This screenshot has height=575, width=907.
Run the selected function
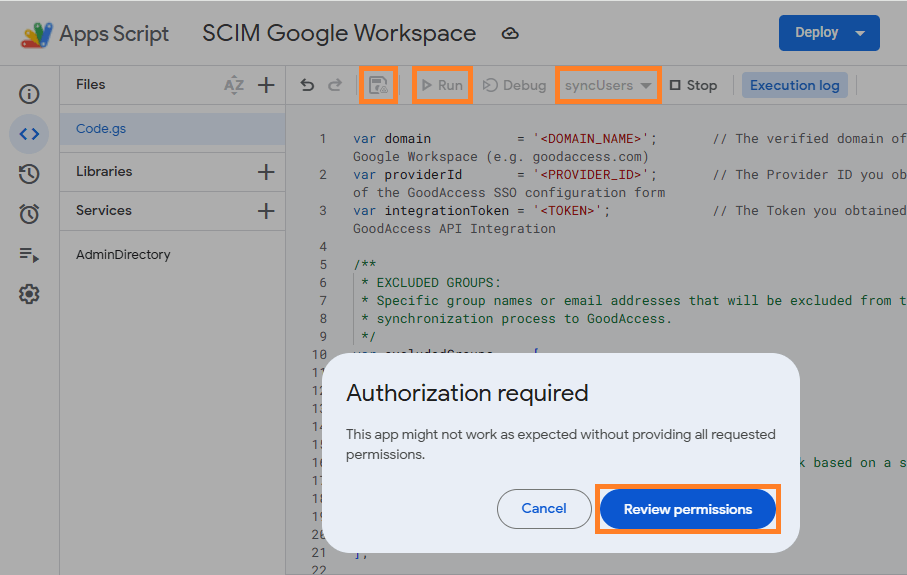click(x=443, y=85)
